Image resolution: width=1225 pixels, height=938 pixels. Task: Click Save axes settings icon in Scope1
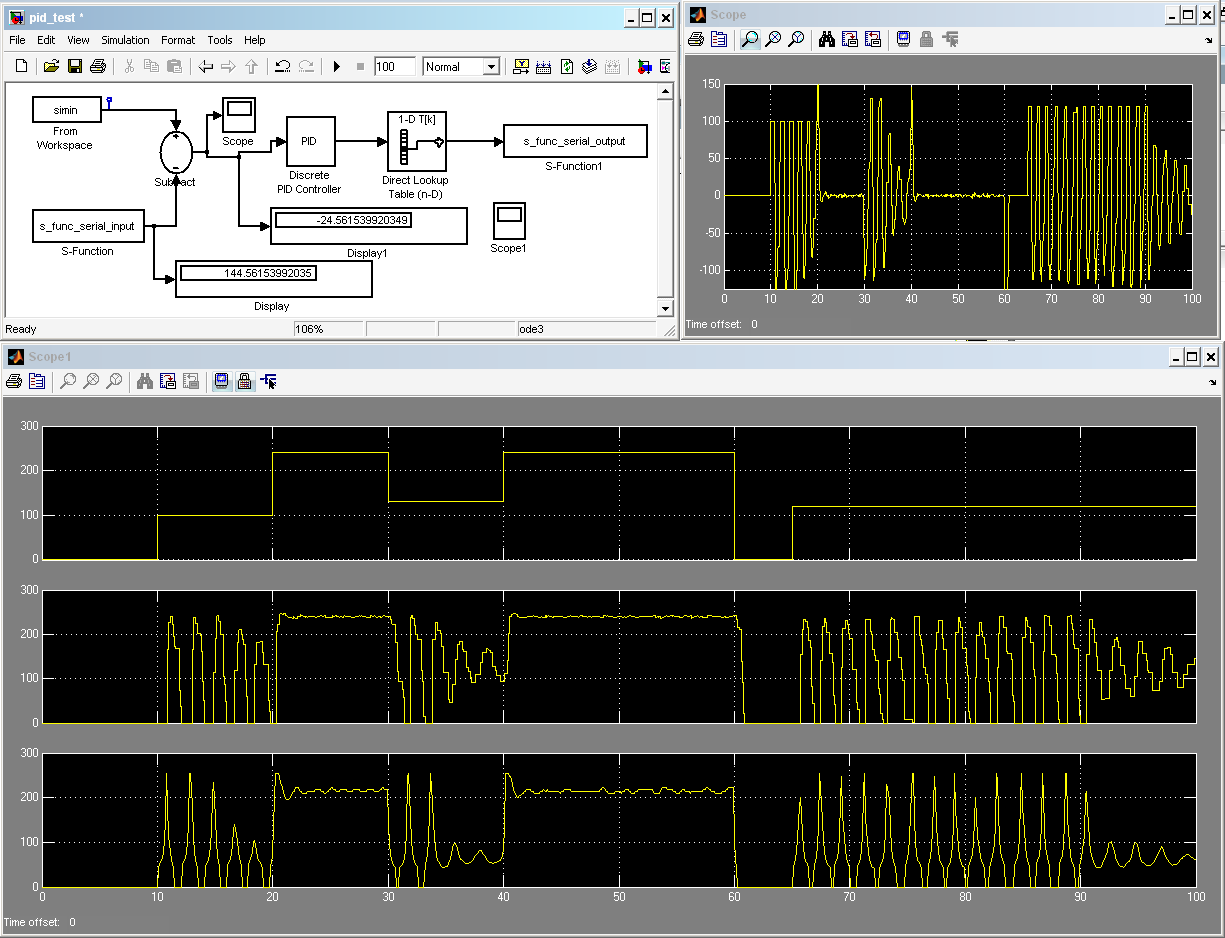168,381
